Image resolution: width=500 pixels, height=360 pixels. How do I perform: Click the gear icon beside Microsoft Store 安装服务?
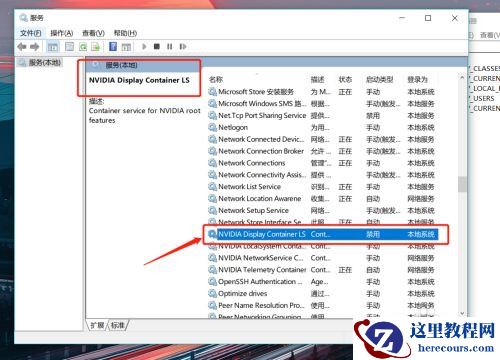pos(212,92)
